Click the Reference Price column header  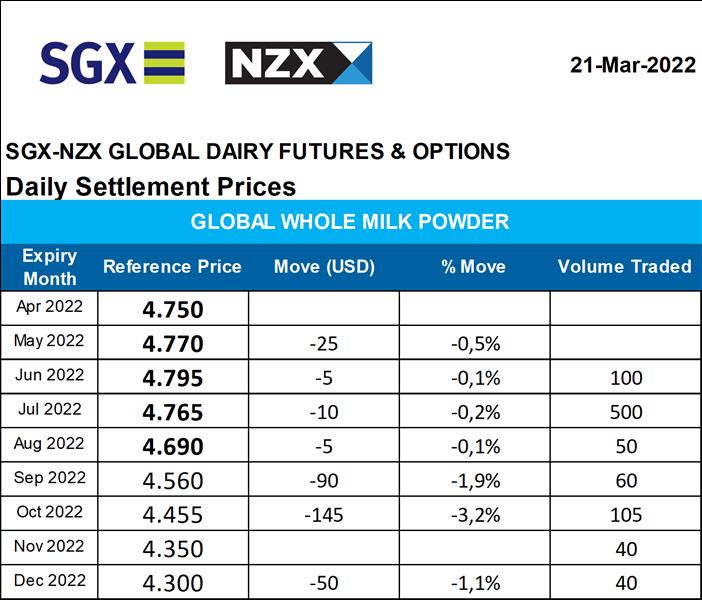[x=172, y=267]
